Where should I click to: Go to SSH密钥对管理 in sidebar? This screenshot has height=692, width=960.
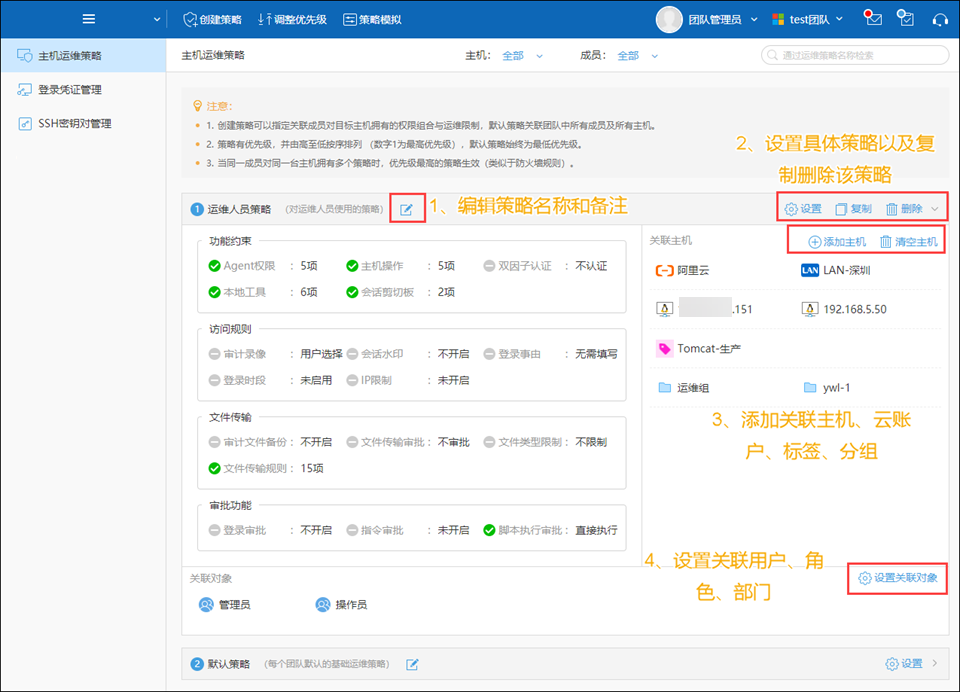[x=74, y=124]
